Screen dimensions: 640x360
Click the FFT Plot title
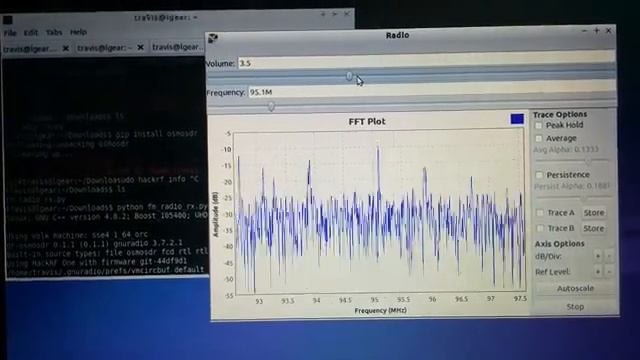pyautogui.click(x=367, y=122)
